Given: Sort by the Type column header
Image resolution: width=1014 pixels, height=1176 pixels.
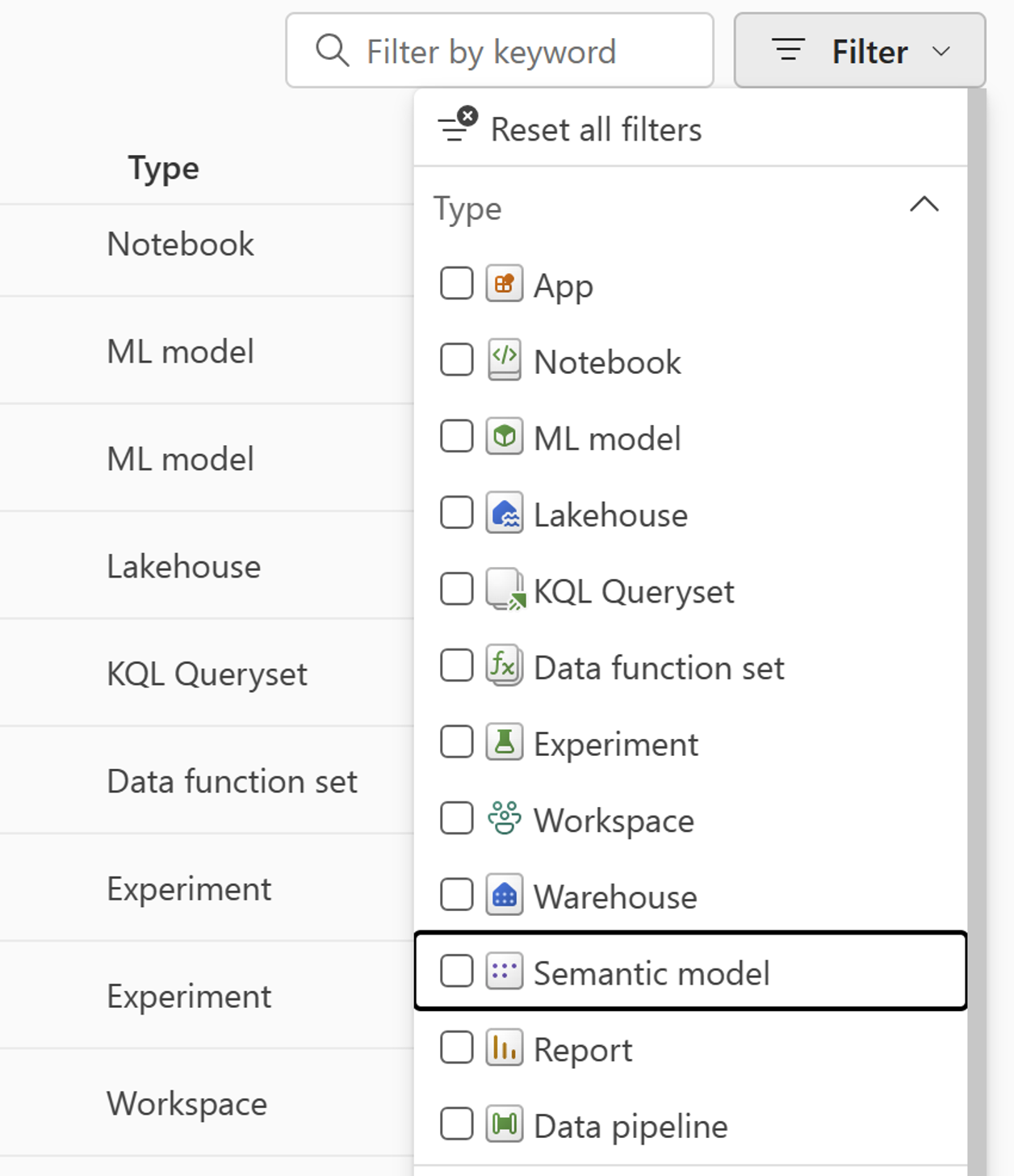Looking at the screenshot, I should tap(163, 168).
